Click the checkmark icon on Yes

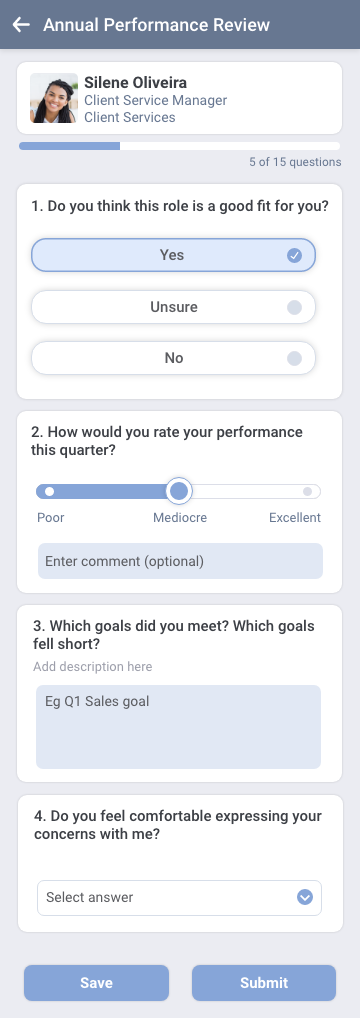[294, 255]
